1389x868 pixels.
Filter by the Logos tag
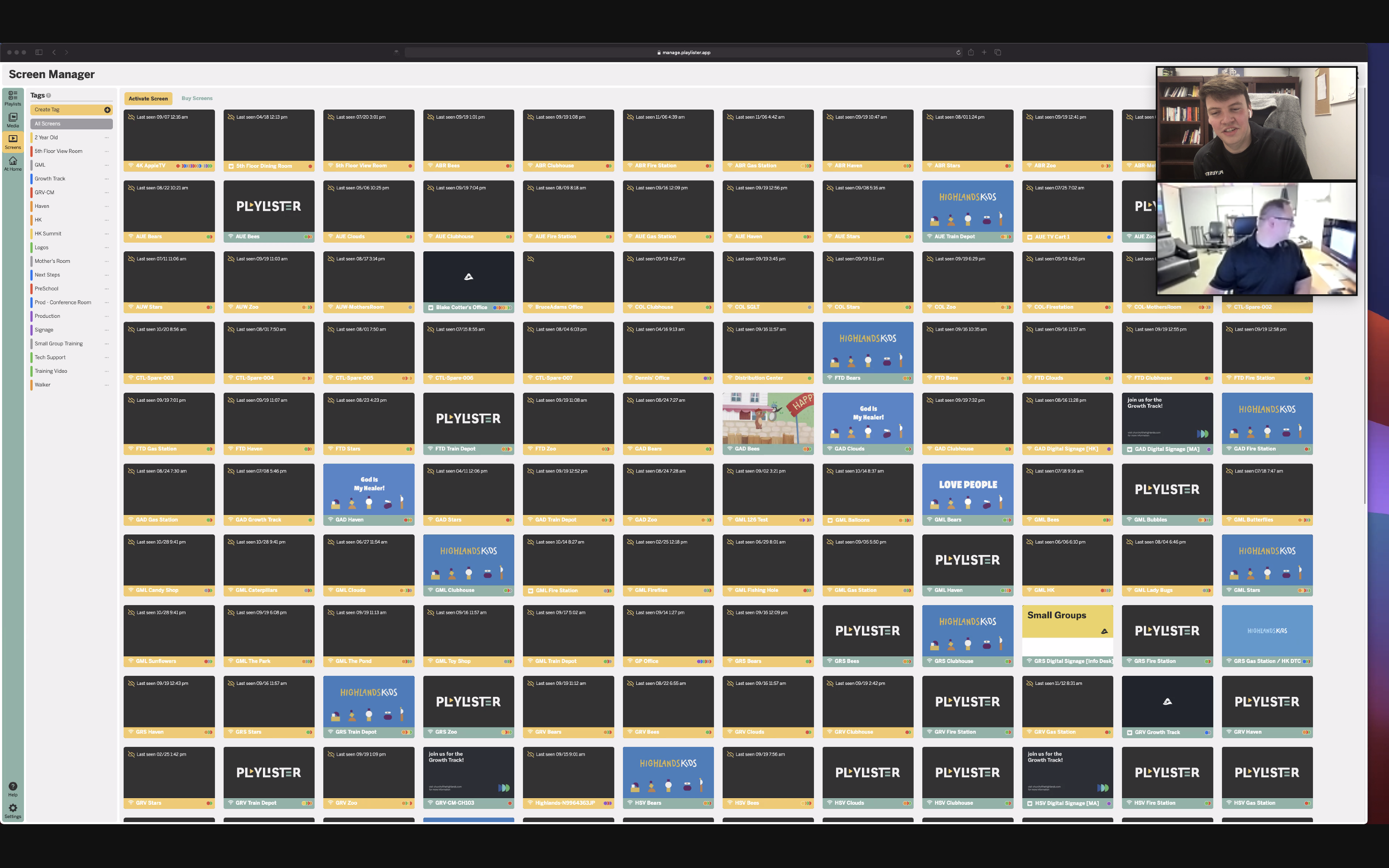pos(41,248)
